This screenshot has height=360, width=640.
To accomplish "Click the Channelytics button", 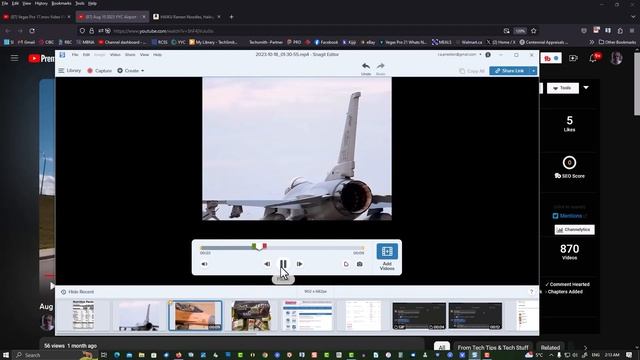I will [x=574, y=230].
